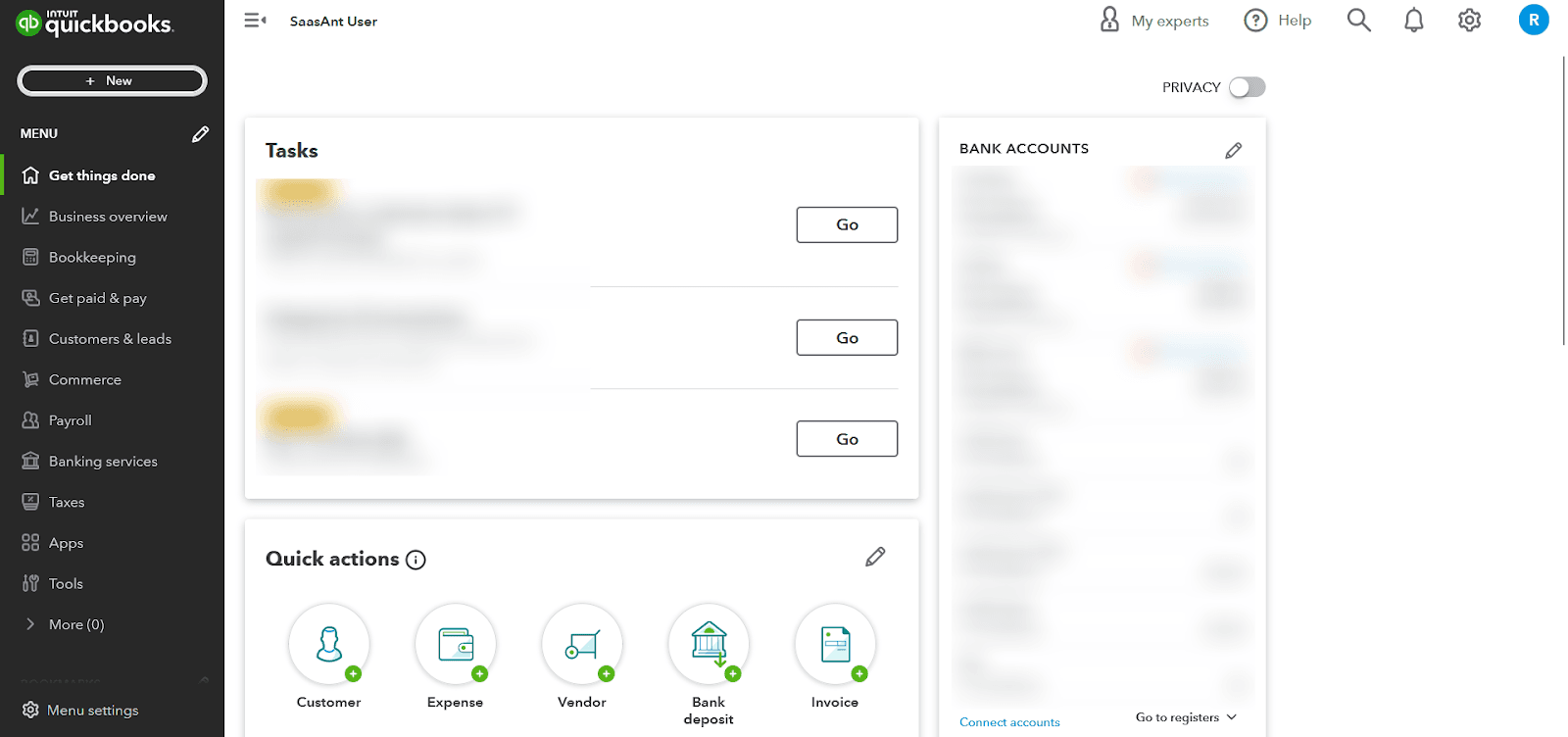Click the + New button
Viewport: 1568px width, 737px height.
pos(112,80)
